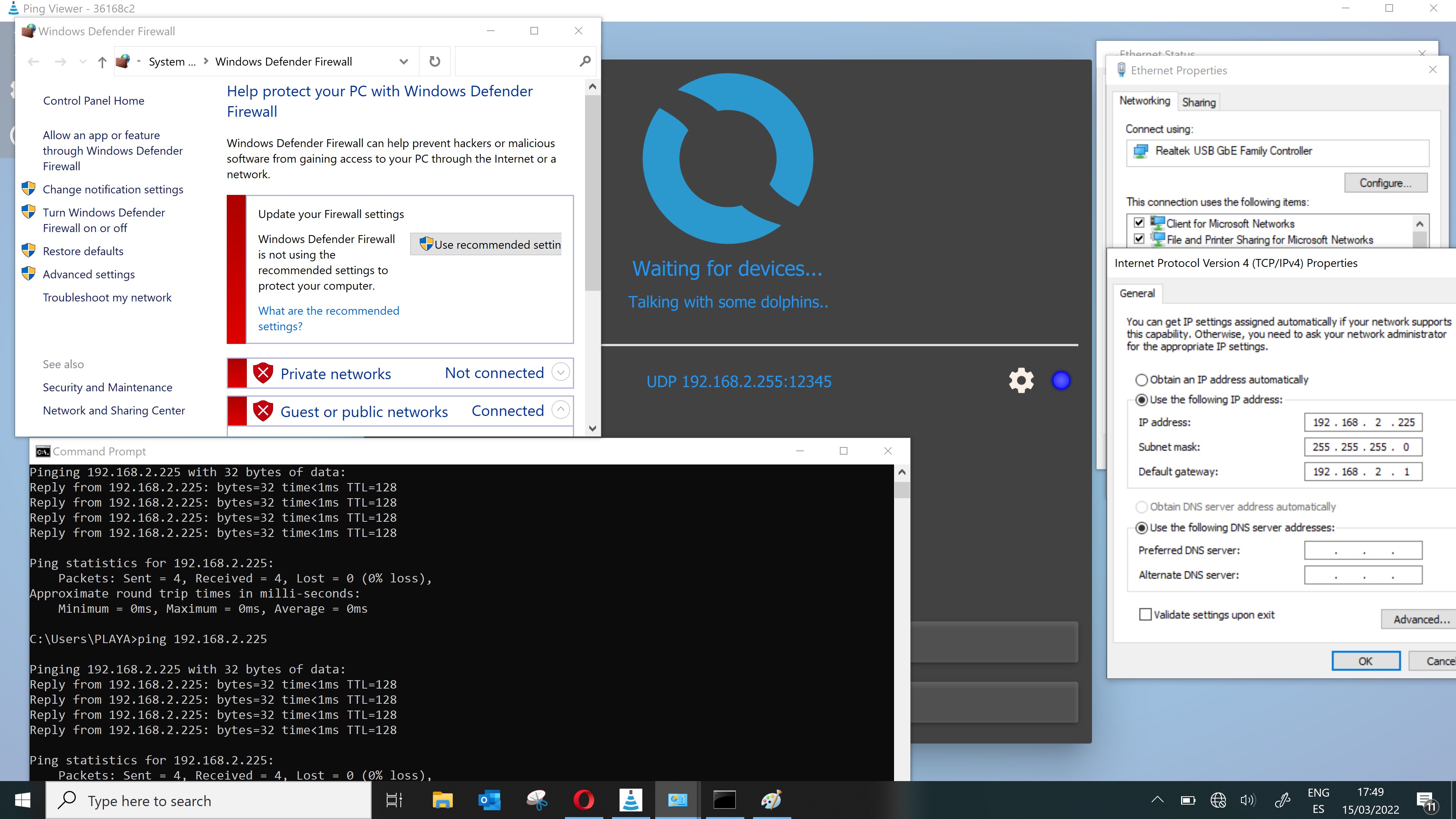Open Turn Windows Defender Firewall on or off

point(104,220)
